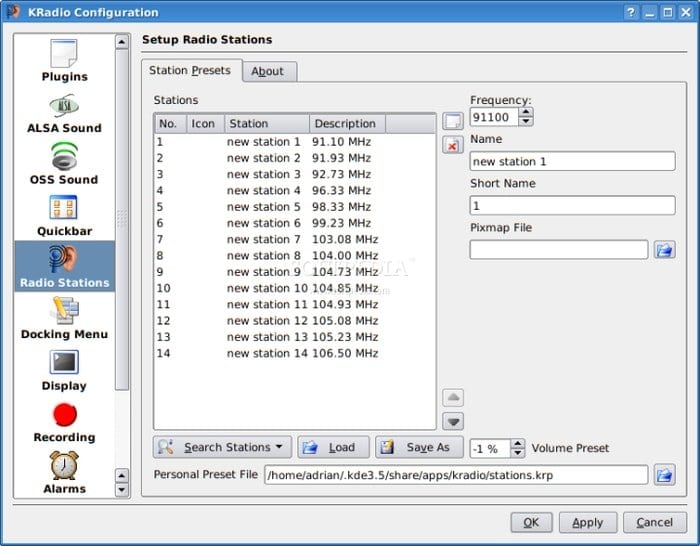Click the KRadio title bar app icon
The image size is (700, 546).
pyautogui.click(x=13, y=12)
